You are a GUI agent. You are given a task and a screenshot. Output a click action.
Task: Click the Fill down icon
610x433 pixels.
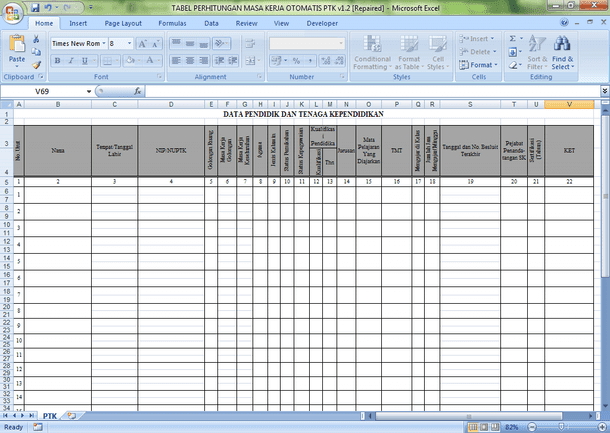pyautogui.click(x=513, y=52)
